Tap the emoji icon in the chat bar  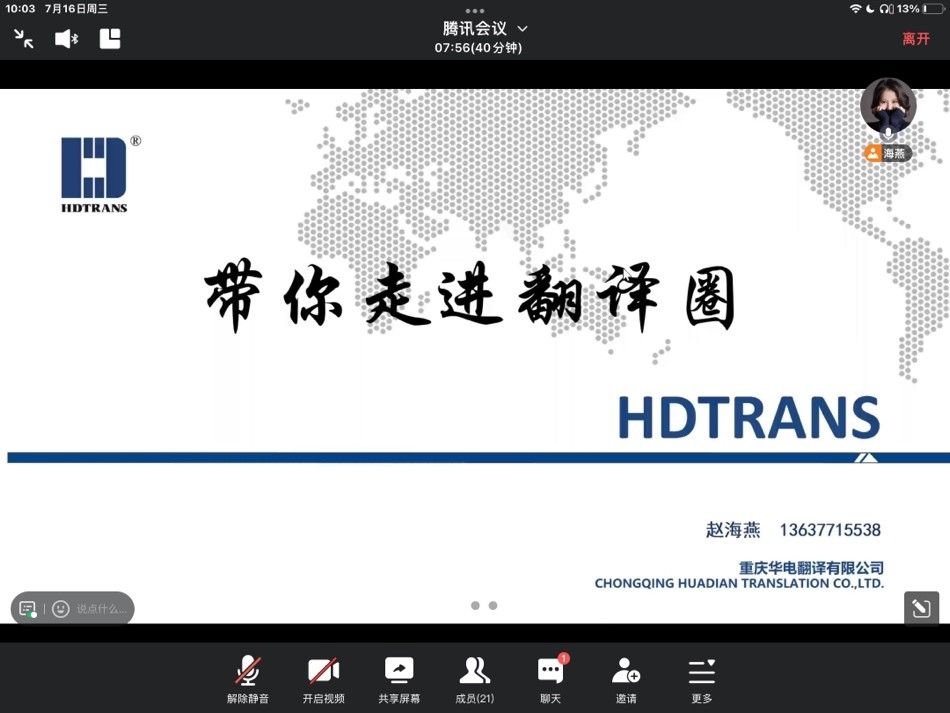[62, 608]
